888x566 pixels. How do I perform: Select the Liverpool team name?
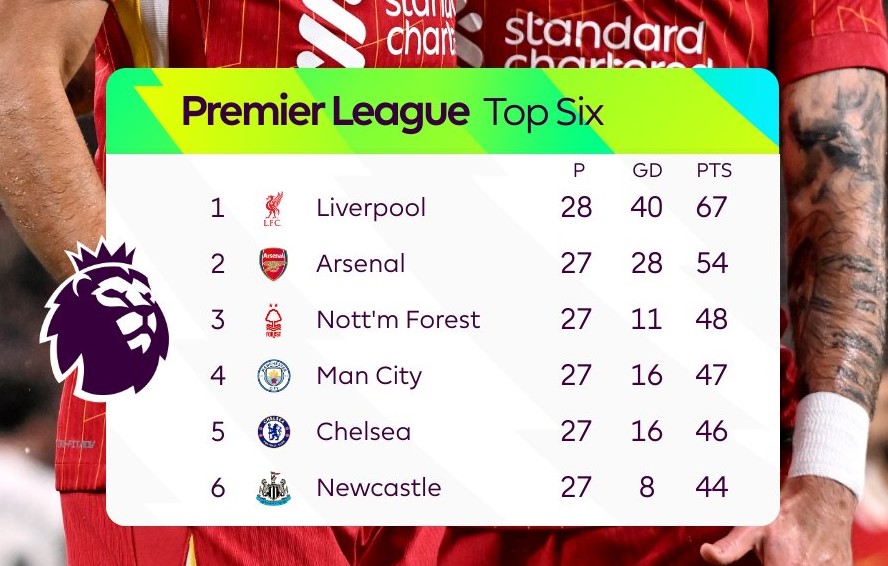pos(371,208)
